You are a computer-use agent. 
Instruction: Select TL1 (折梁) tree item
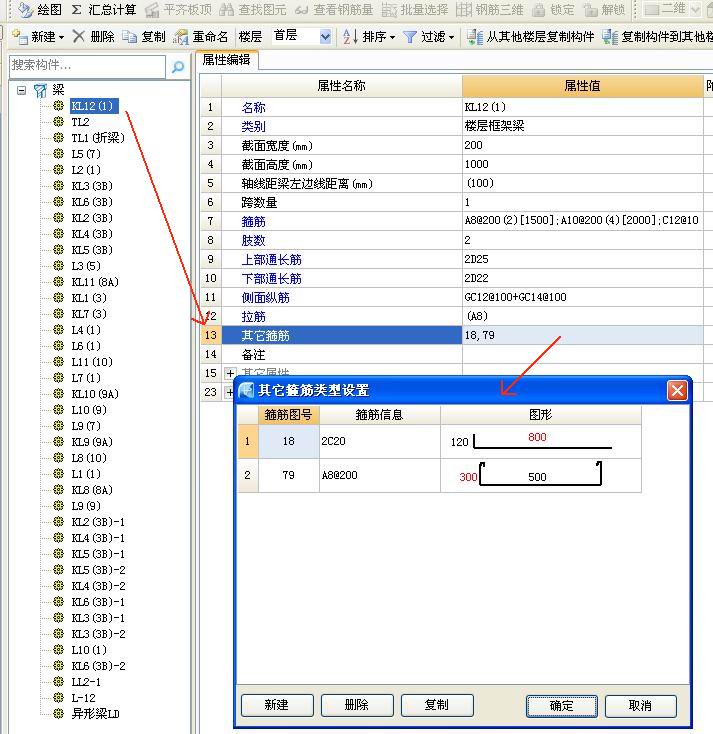click(98, 138)
